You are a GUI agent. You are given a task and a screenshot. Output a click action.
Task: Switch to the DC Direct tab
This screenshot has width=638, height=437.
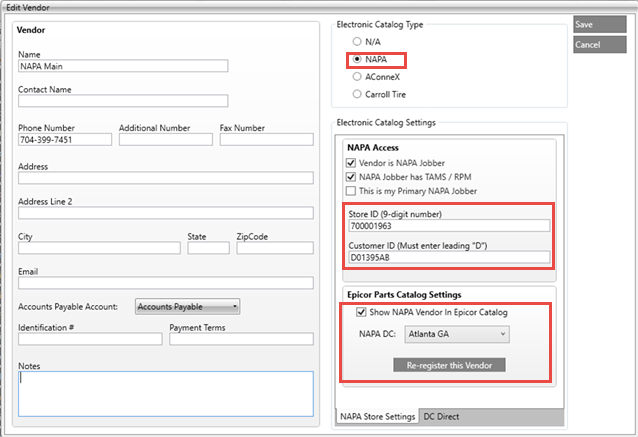tap(441, 417)
